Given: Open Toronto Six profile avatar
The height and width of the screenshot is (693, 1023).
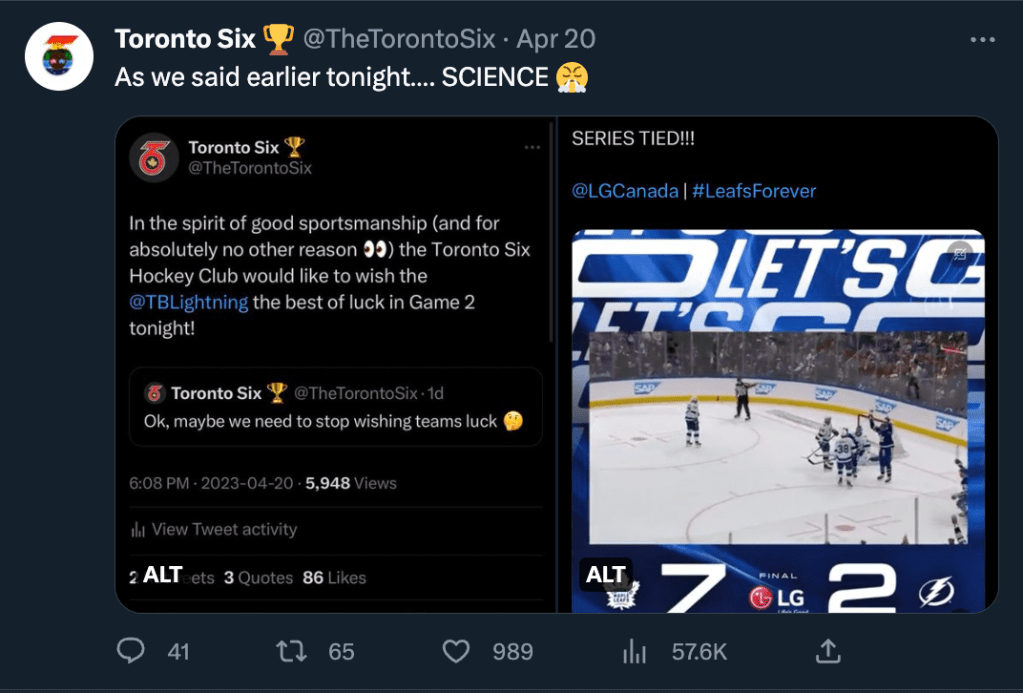Looking at the screenshot, I should 59,57.
